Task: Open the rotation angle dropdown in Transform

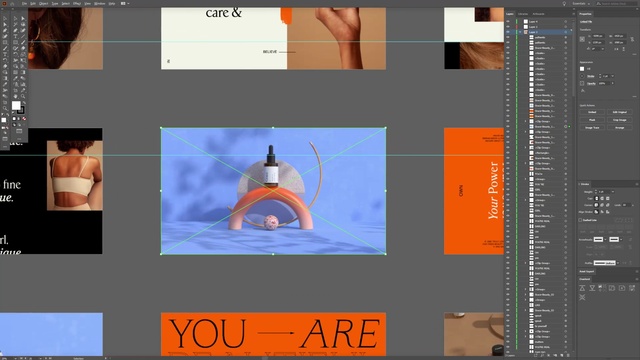Action: tap(603, 49)
